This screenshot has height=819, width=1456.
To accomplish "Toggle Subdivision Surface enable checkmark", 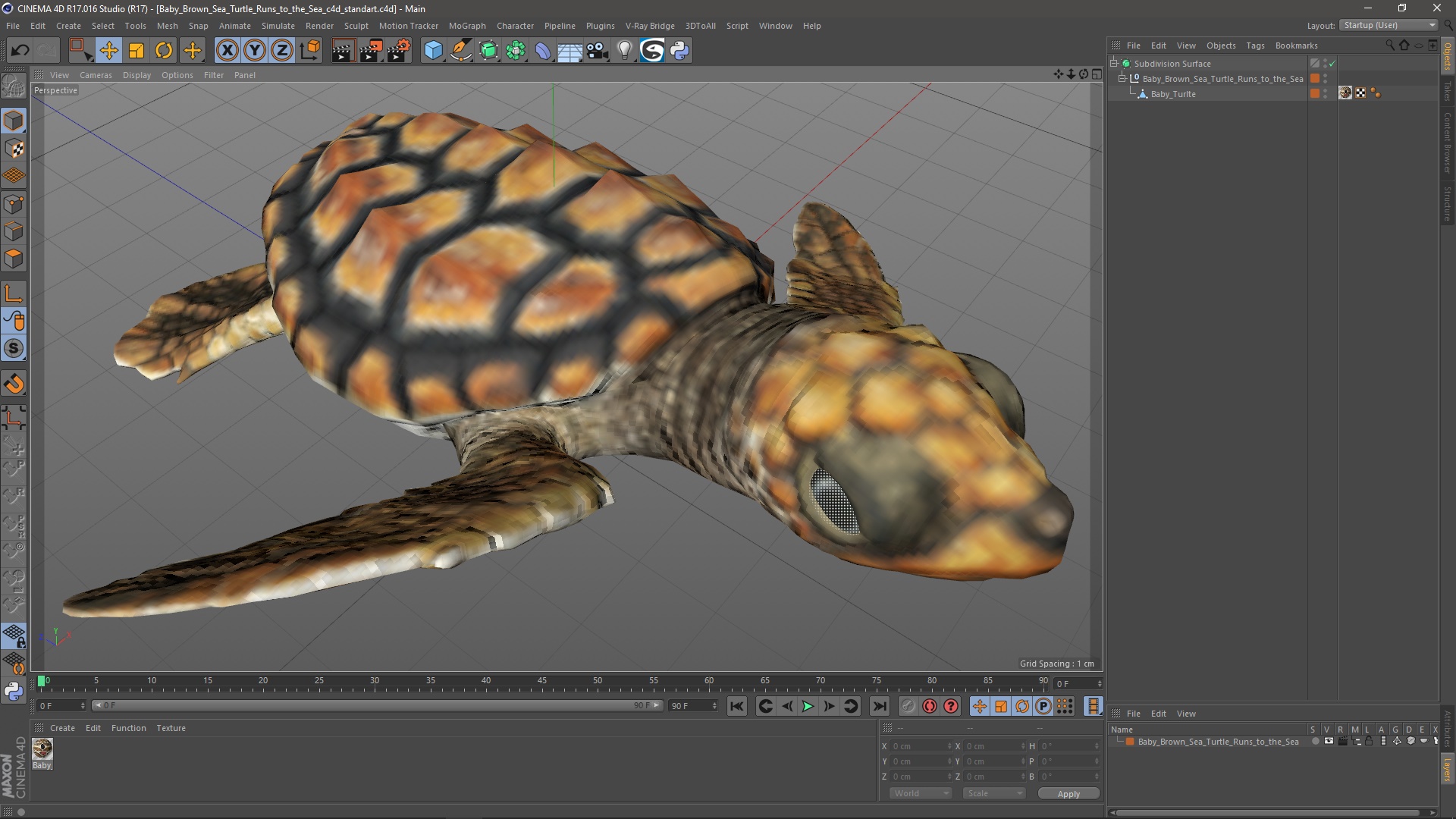I will point(1332,64).
